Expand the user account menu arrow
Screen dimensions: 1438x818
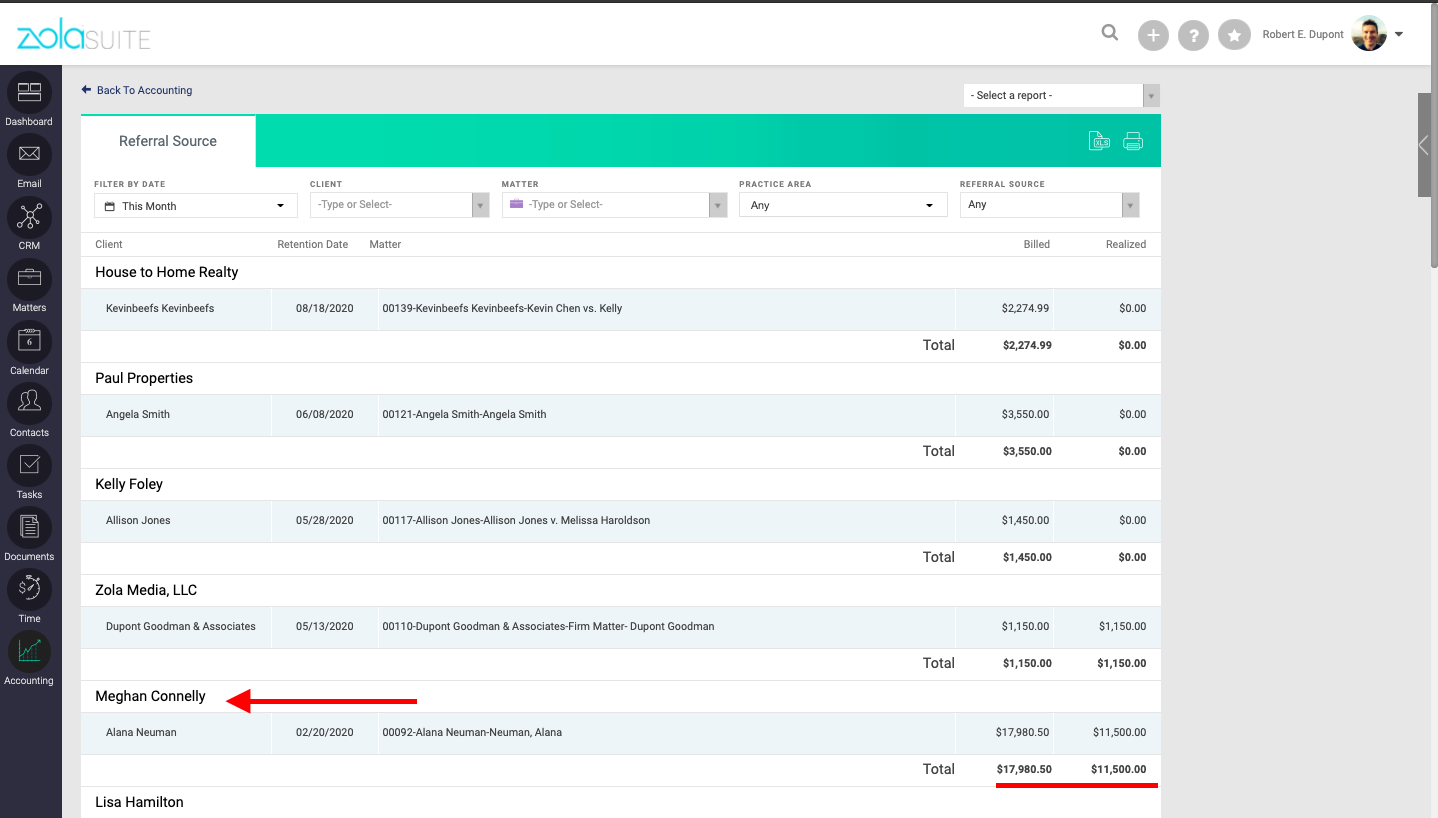(1399, 34)
